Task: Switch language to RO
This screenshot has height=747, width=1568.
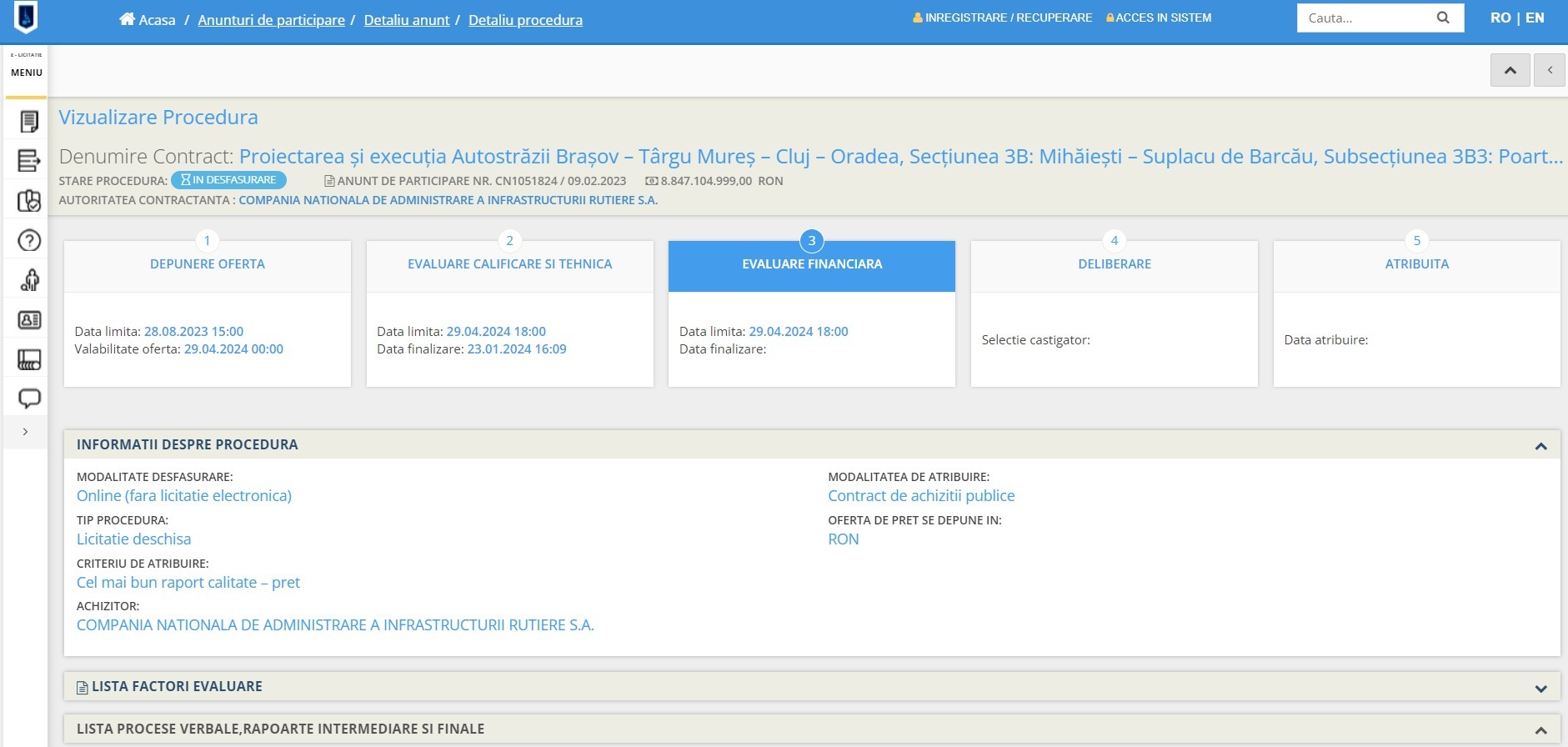Action: pos(1500,18)
